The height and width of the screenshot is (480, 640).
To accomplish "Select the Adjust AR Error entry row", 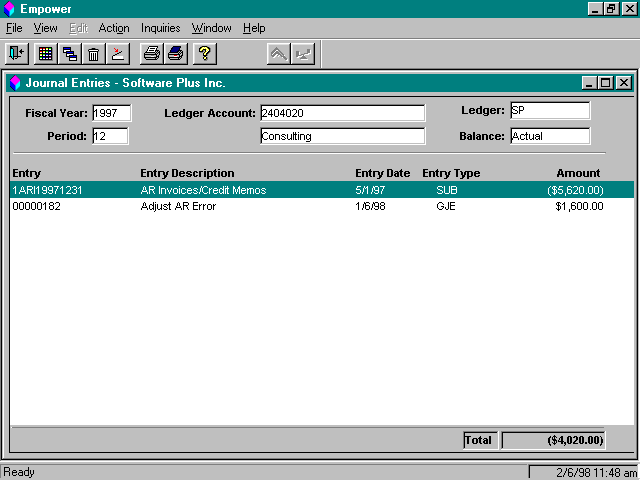I will pyautogui.click(x=322, y=206).
